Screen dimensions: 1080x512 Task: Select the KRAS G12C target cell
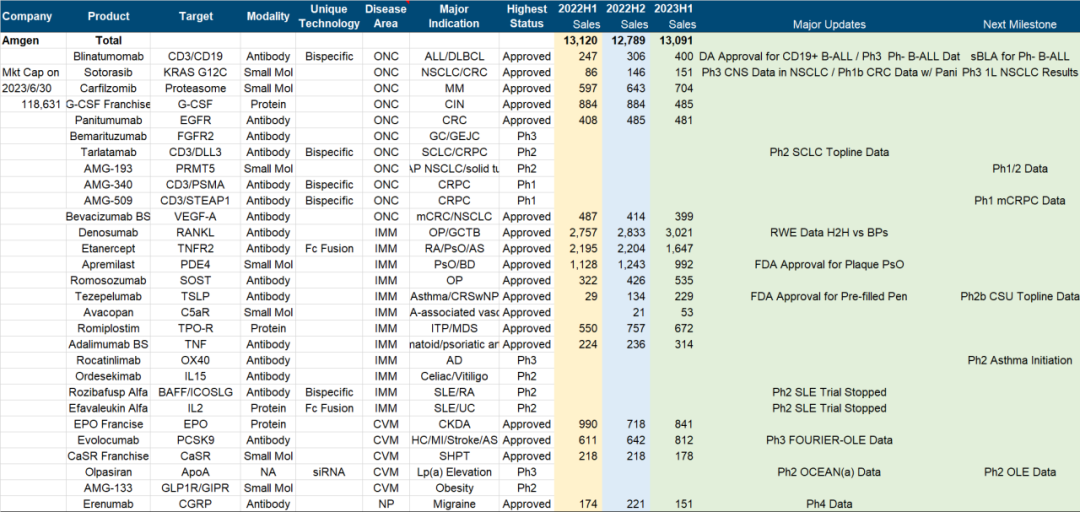(196, 72)
